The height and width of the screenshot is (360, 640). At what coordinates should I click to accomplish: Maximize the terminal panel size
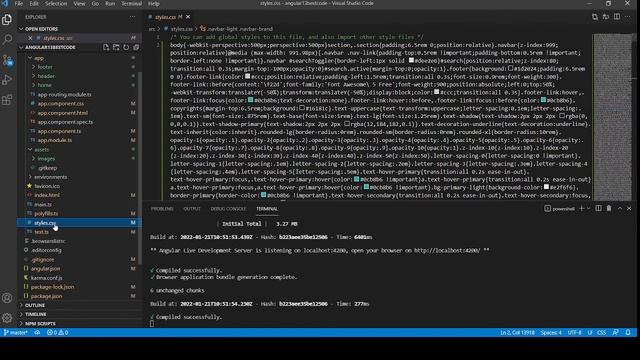pyautogui.click(x=620, y=208)
